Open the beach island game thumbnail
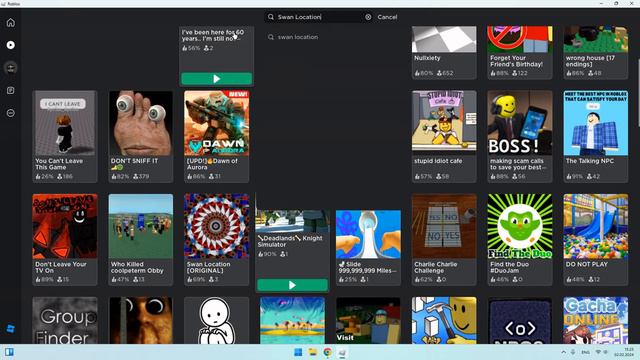 (292, 320)
